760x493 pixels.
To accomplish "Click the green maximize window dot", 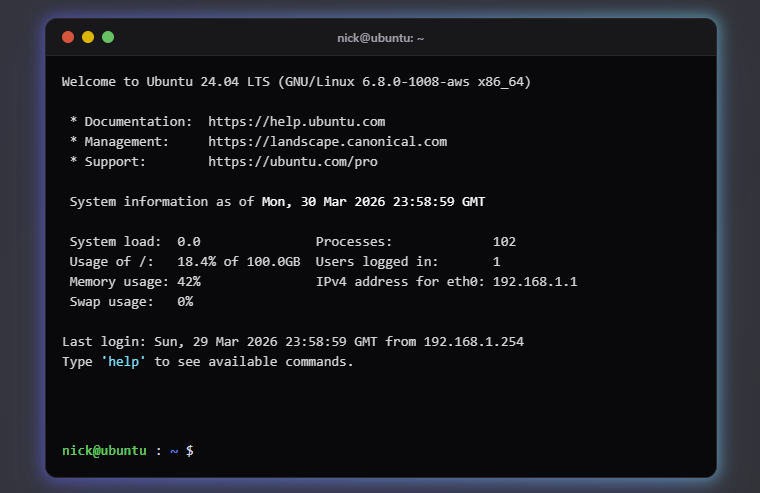I will (x=108, y=37).
